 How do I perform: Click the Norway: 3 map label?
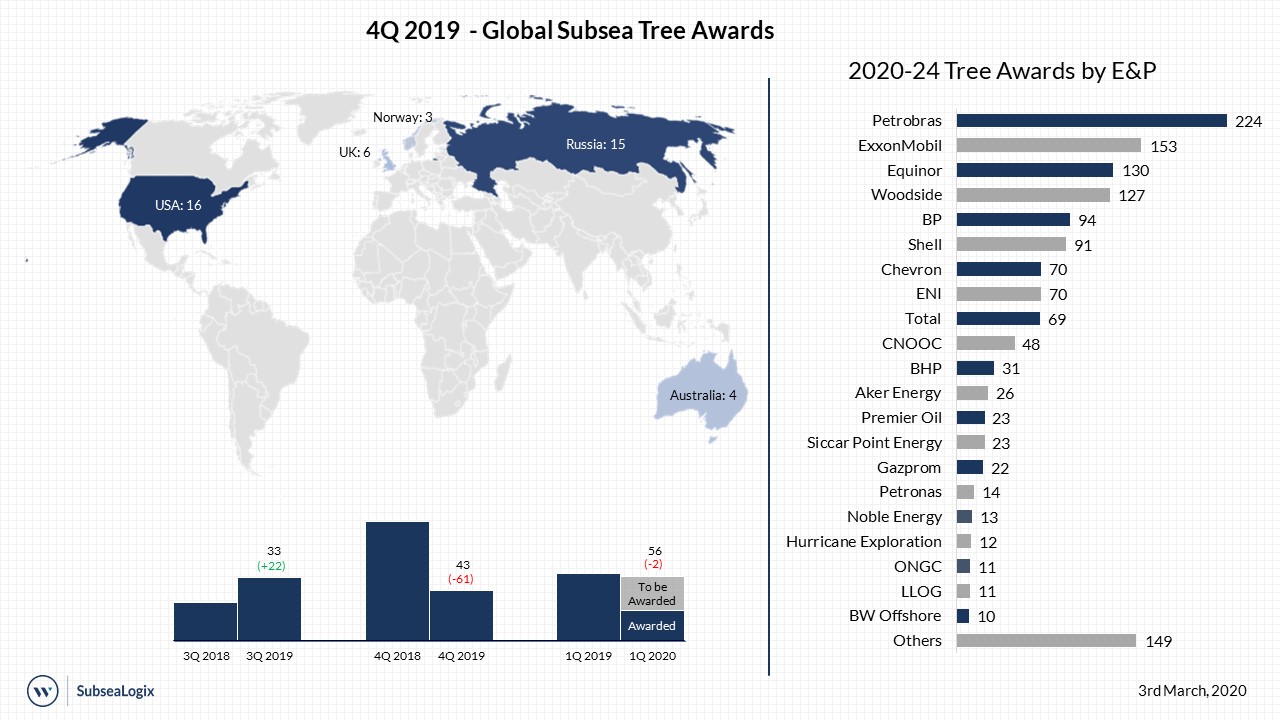point(402,118)
